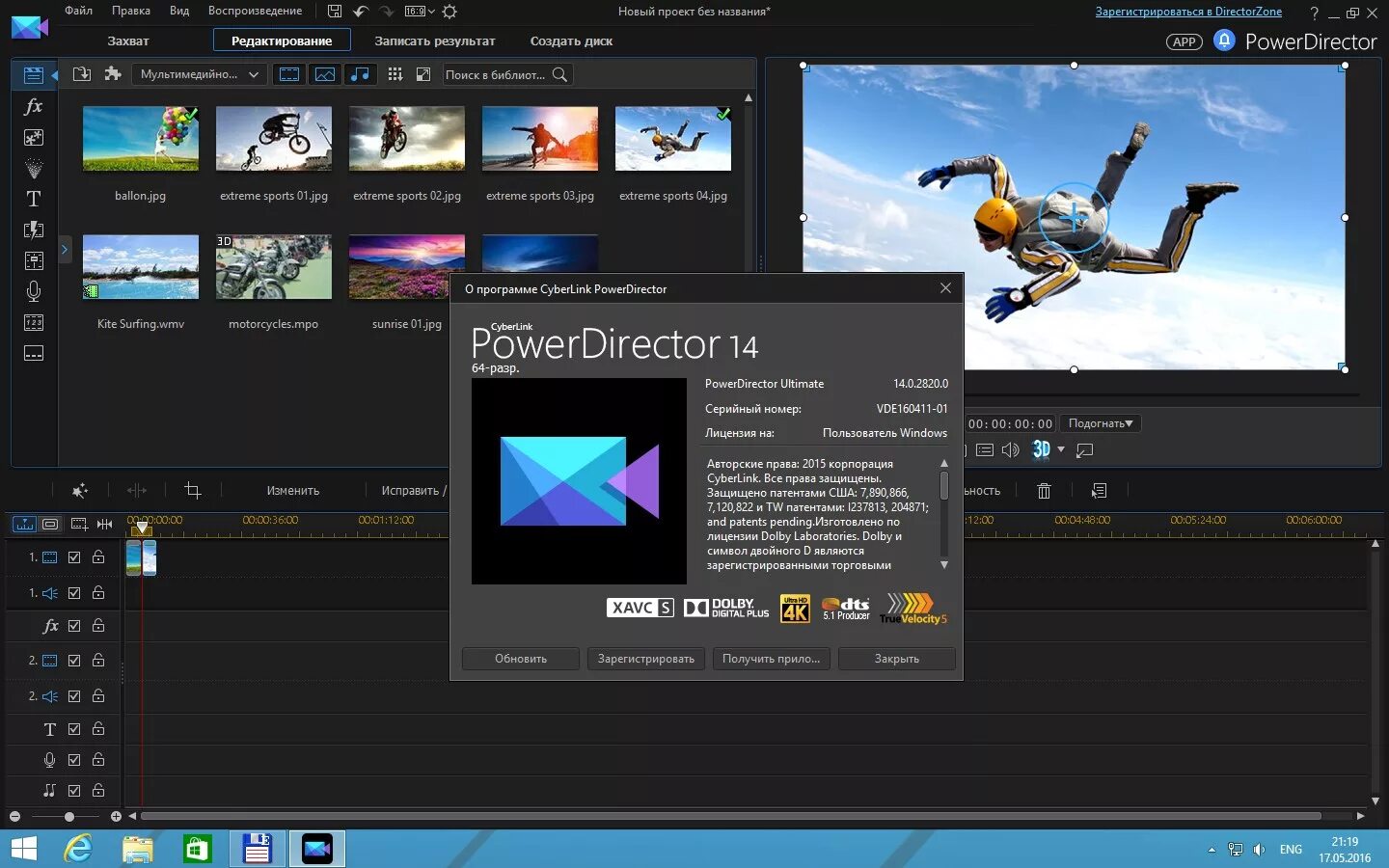Open the Мультимедийно... library content dropdown
Screen dimensions: 1389x868
coord(200,74)
